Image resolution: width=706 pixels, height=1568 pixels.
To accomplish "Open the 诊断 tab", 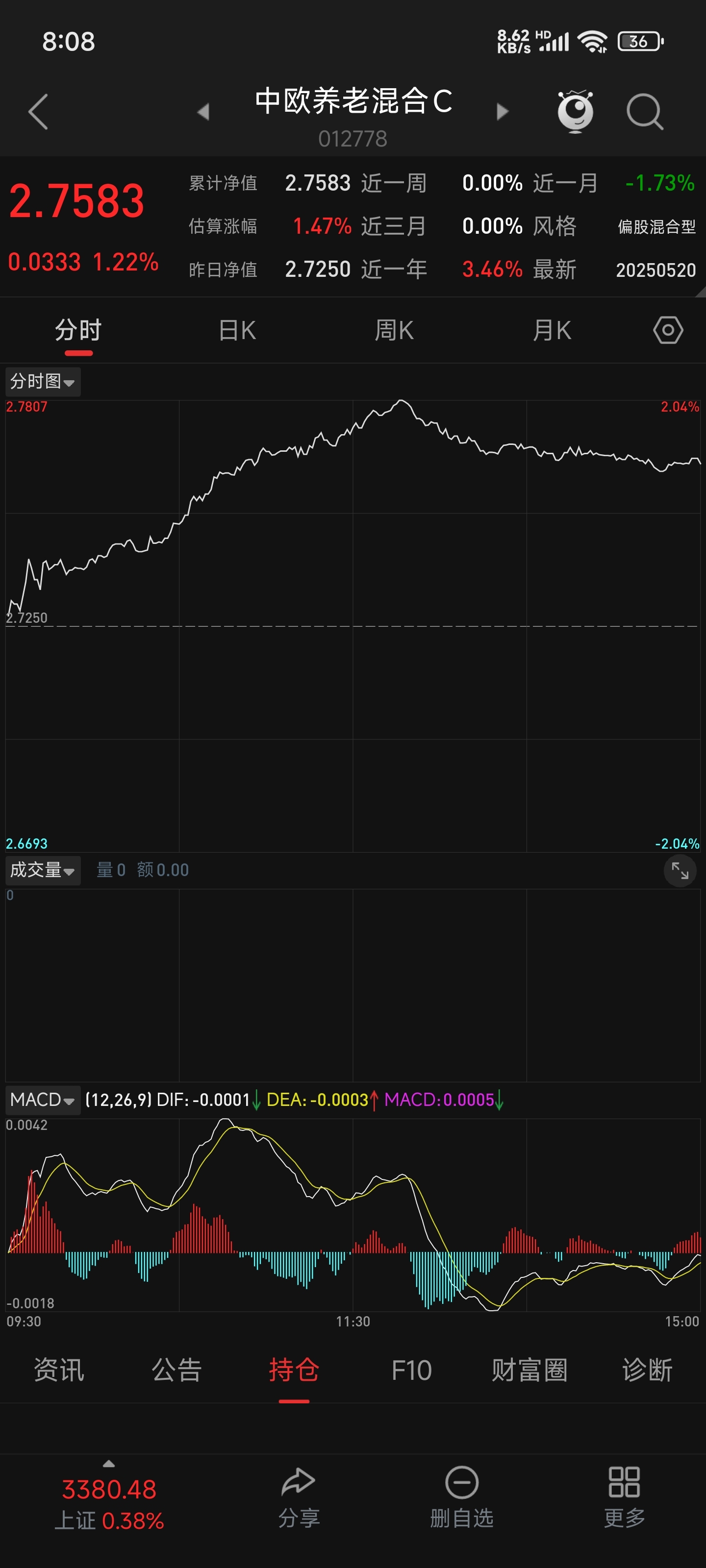I will (647, 1370).
